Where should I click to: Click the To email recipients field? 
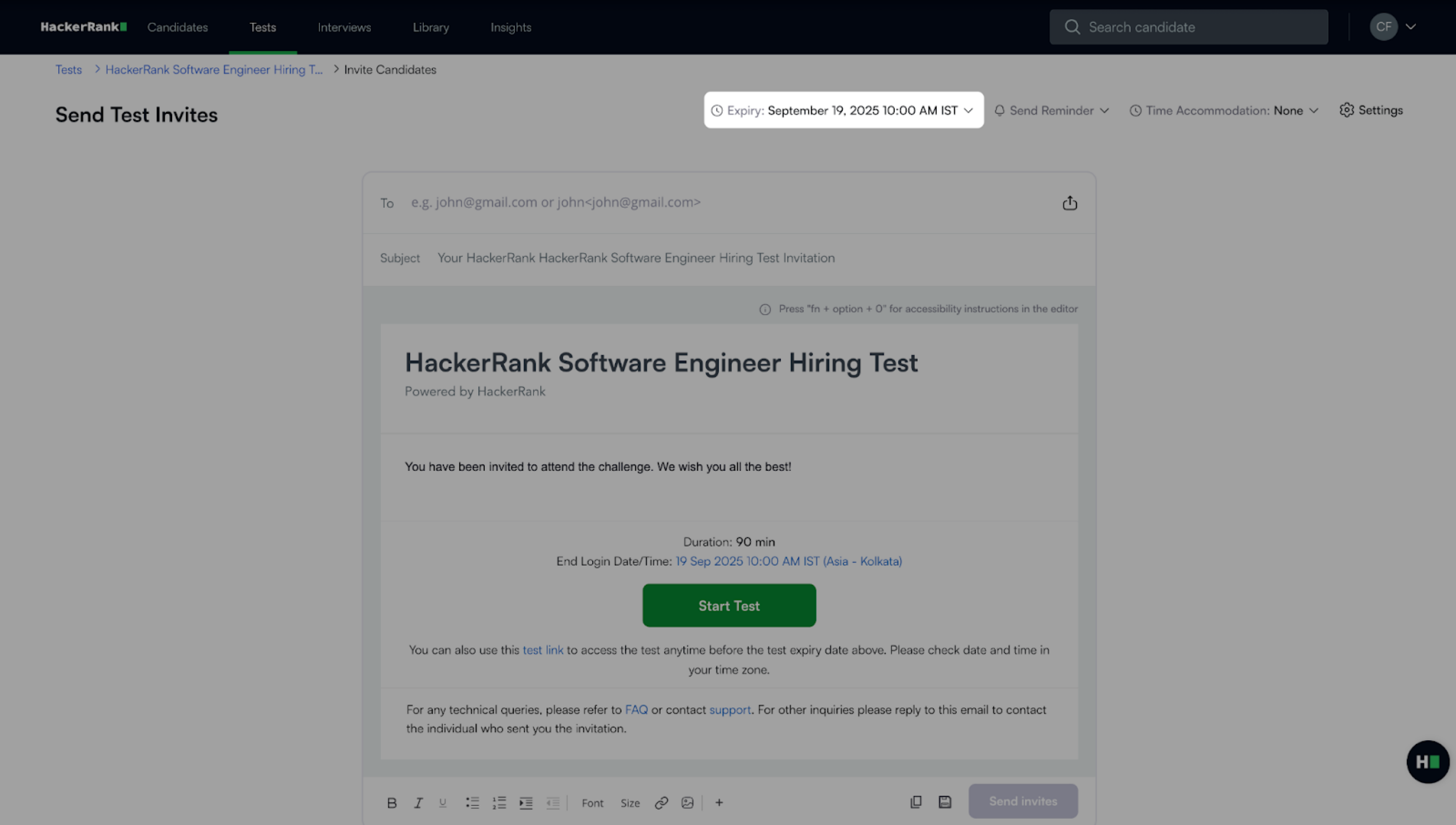pyautogui.click(x=726, y=202)
